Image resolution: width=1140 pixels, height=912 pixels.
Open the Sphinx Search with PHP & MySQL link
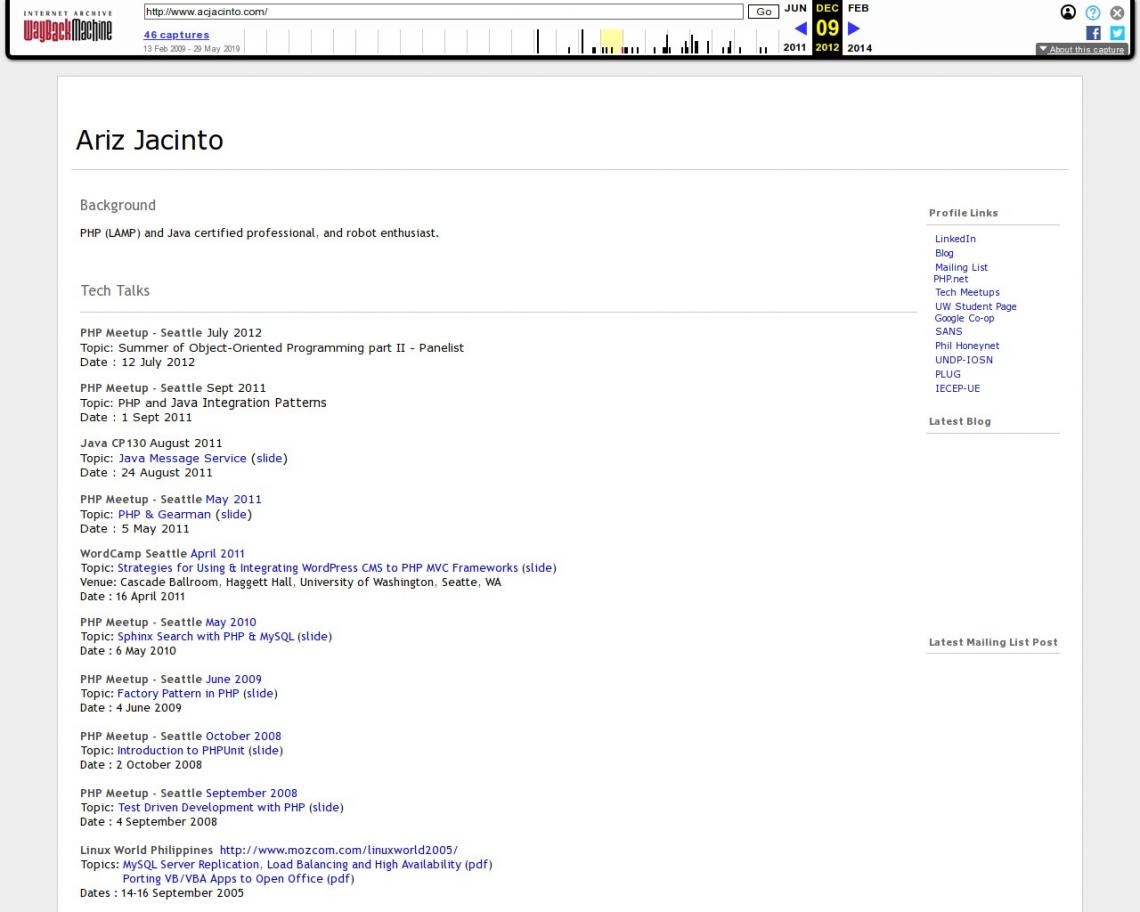coord(206,636)
